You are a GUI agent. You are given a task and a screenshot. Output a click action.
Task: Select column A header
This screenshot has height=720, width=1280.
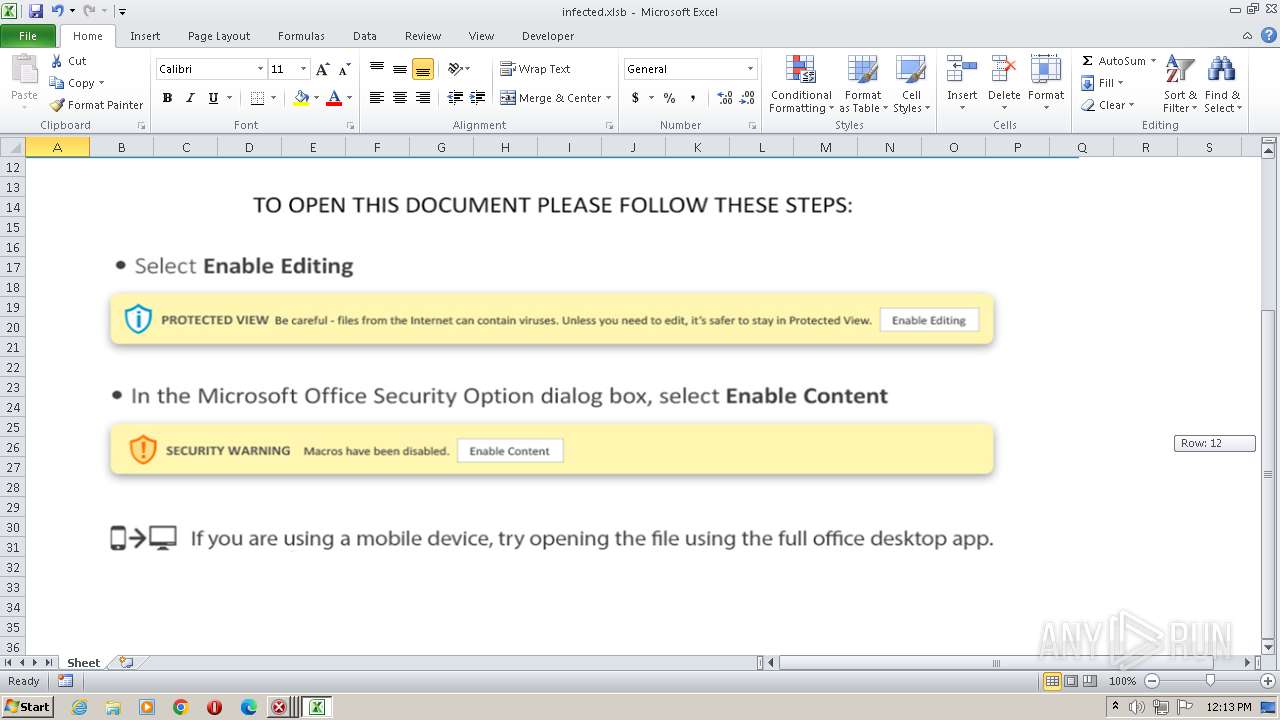(x=57, y=147)
